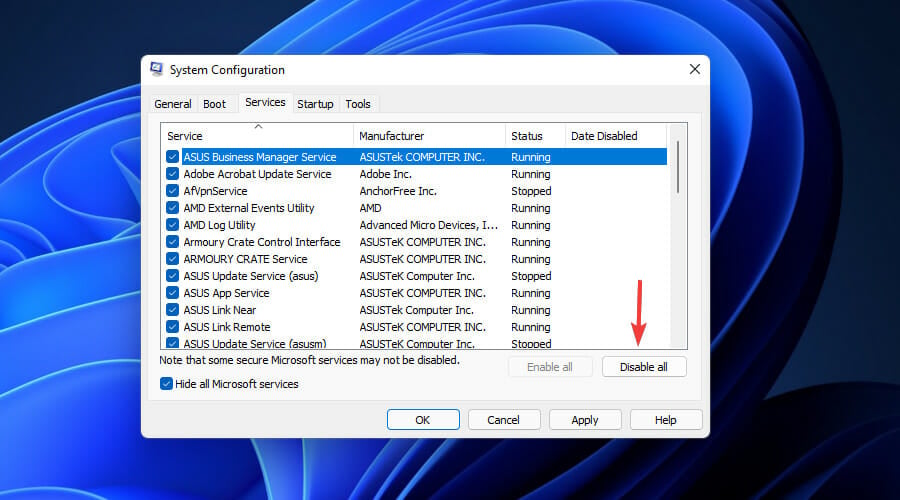Select the ASUS Link Remote name

point(227,327)
